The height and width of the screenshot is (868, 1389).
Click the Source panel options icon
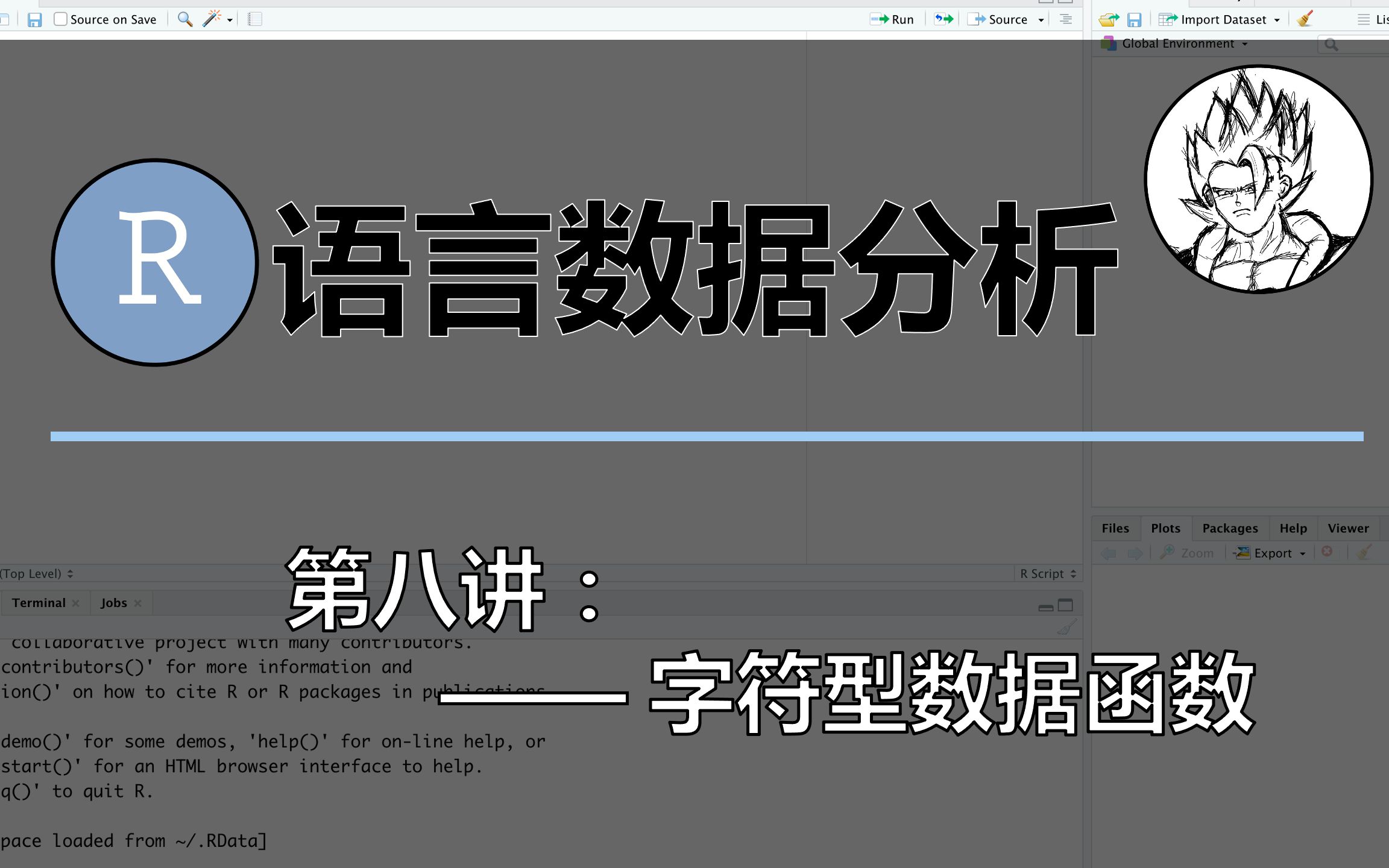[1066, 19]
